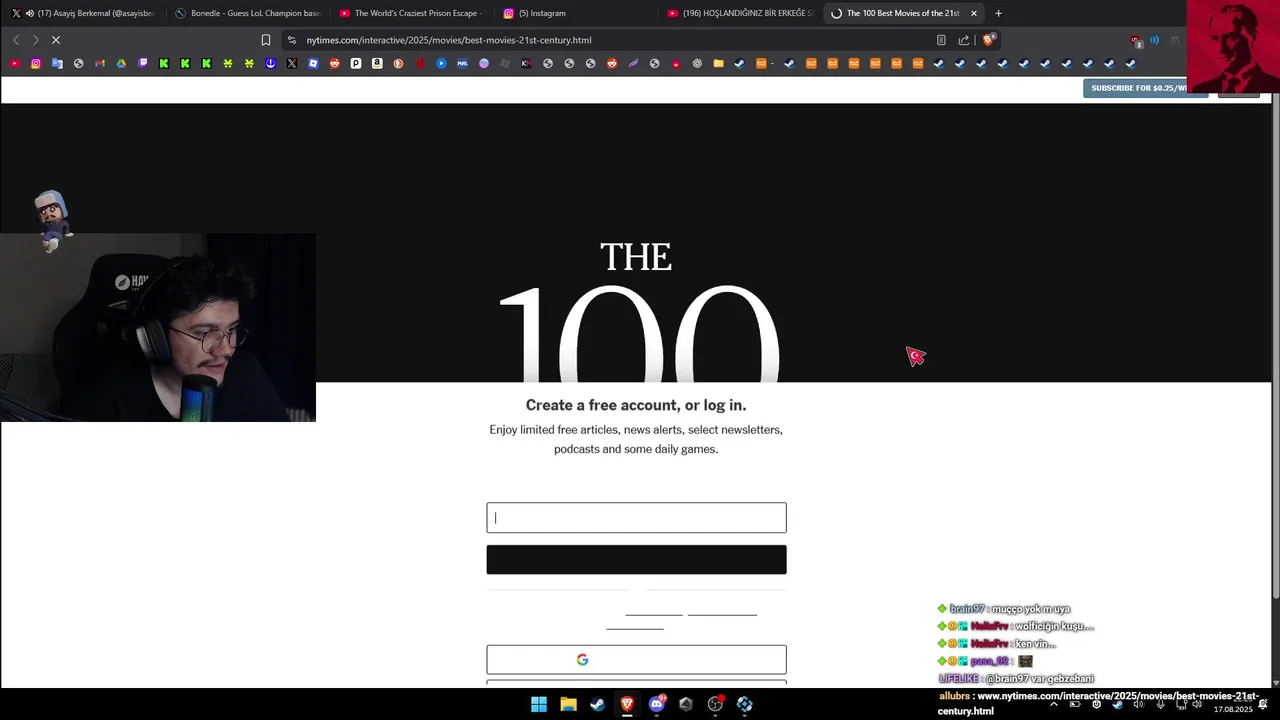Switch to the Instagram tab
The width and height of the screenshot is (1280, 720).
(x=575, y=13)
